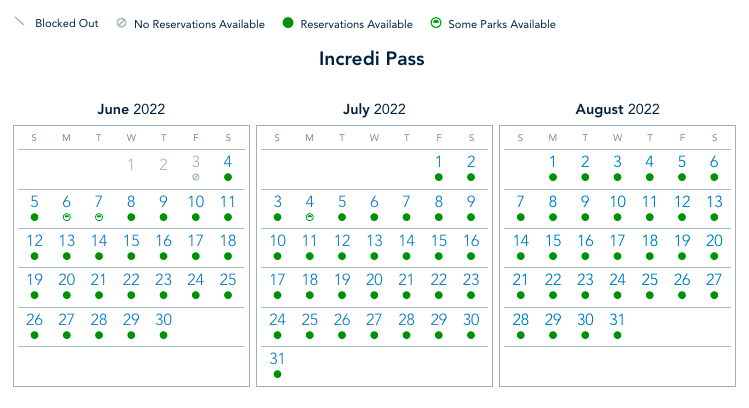The image size is (749, 408).
Task: Select June 30 on the calendar
Action: (x=164, y=320)
